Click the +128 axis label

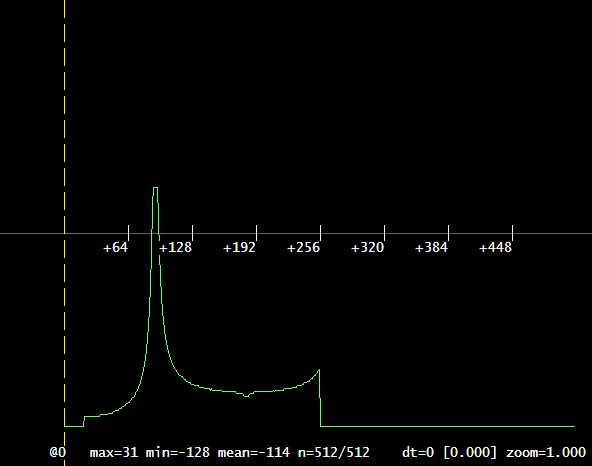tap(176, 248)
